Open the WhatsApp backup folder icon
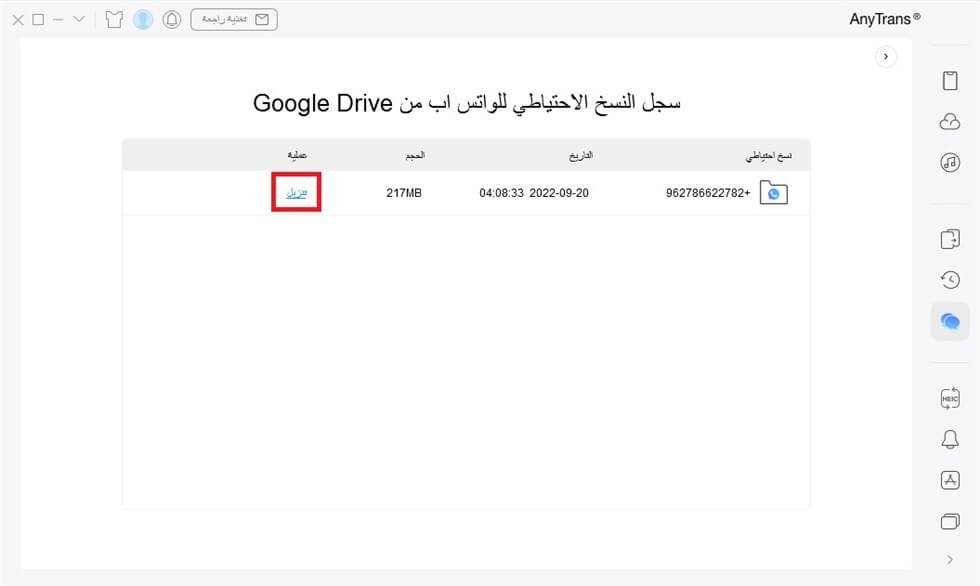The image size is (980, 586). click(x=773, y=192)
